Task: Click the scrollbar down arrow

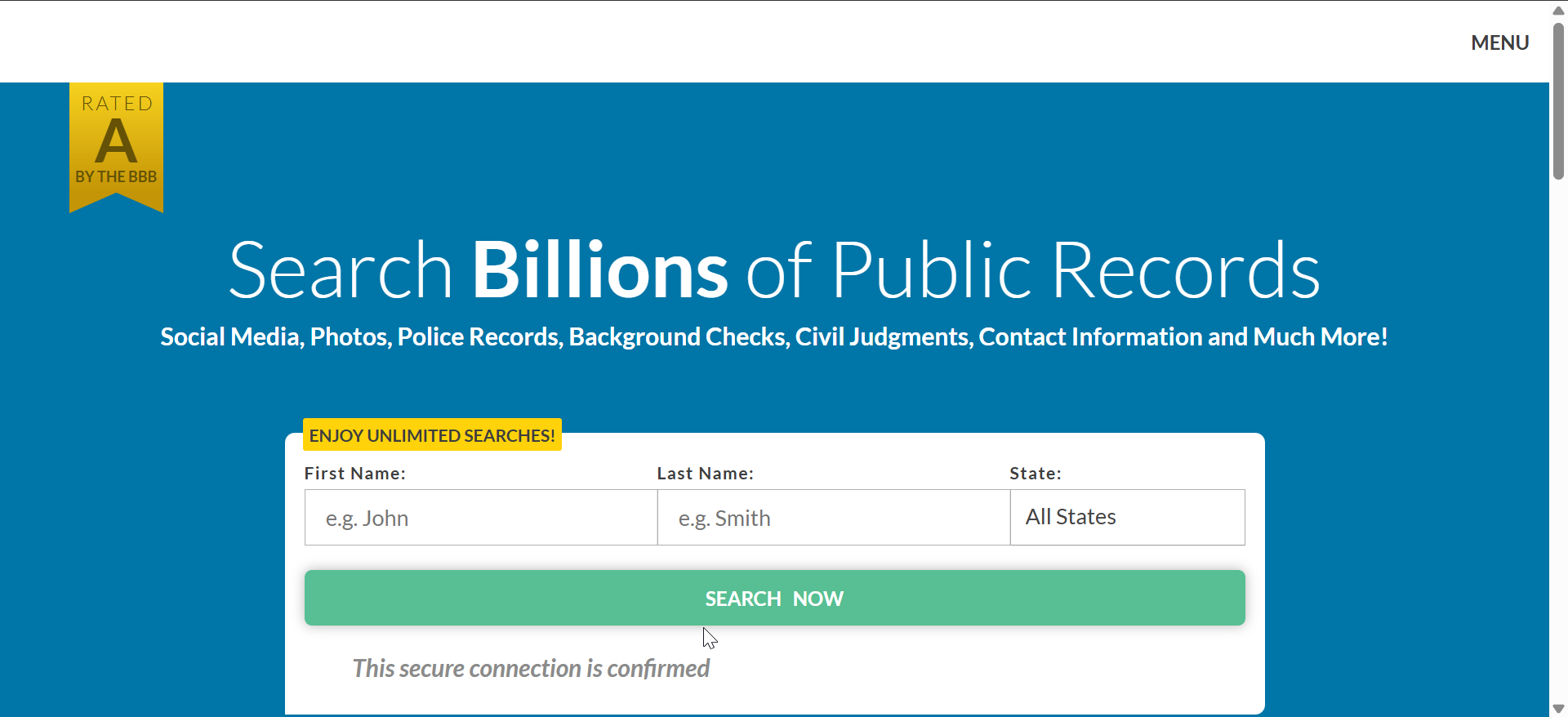Action: pyautogui.click(x=1558, y=708)
